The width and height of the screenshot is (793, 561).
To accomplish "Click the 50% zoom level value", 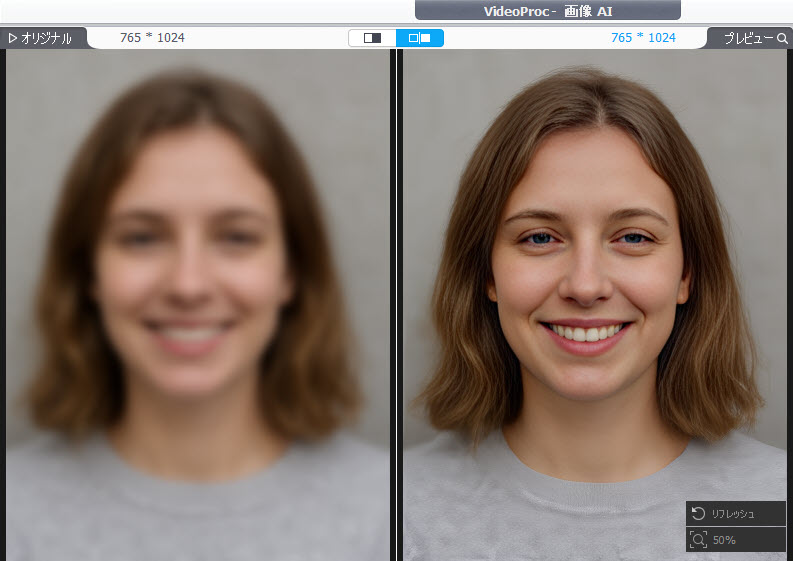I will tap(724, 540).
